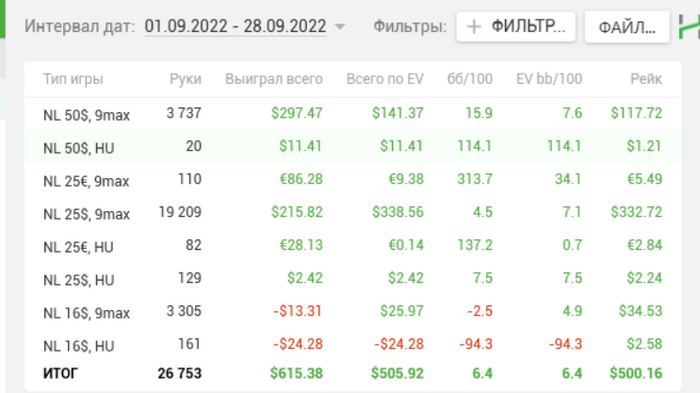Sort by Тип игры column header
The image size is (700, 393).
click(x=73, y=79)
